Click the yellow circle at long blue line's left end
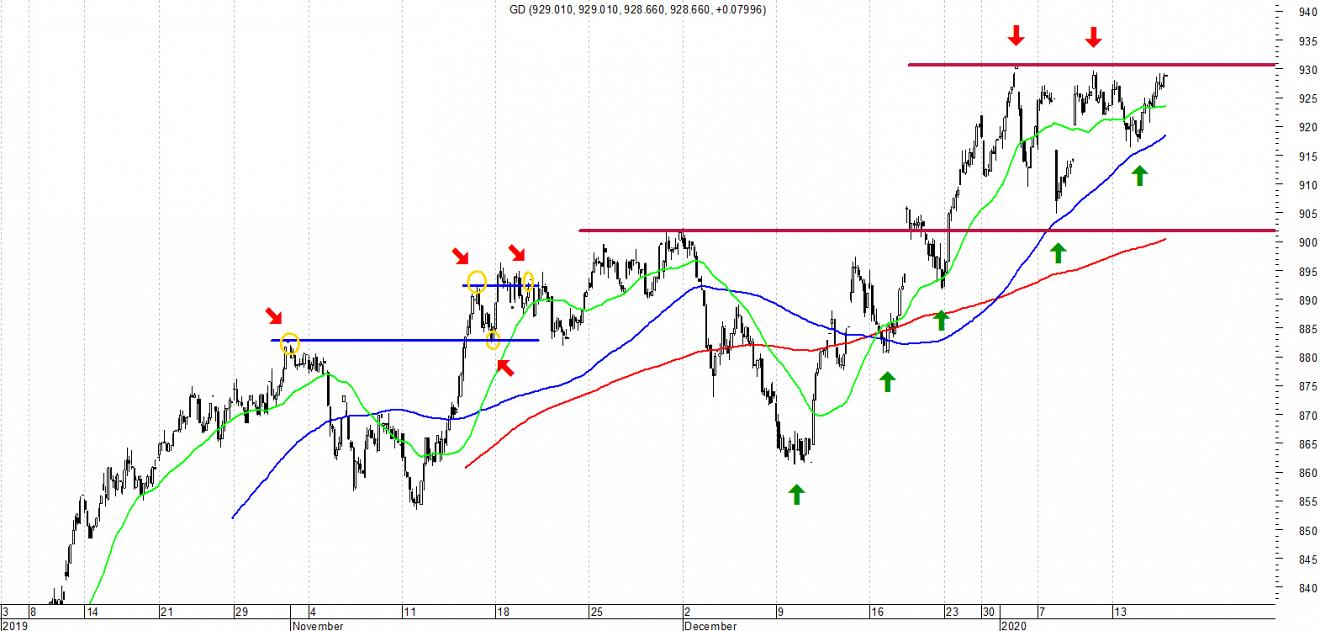This screenshot has width=1320, height=631. (290, 343)
